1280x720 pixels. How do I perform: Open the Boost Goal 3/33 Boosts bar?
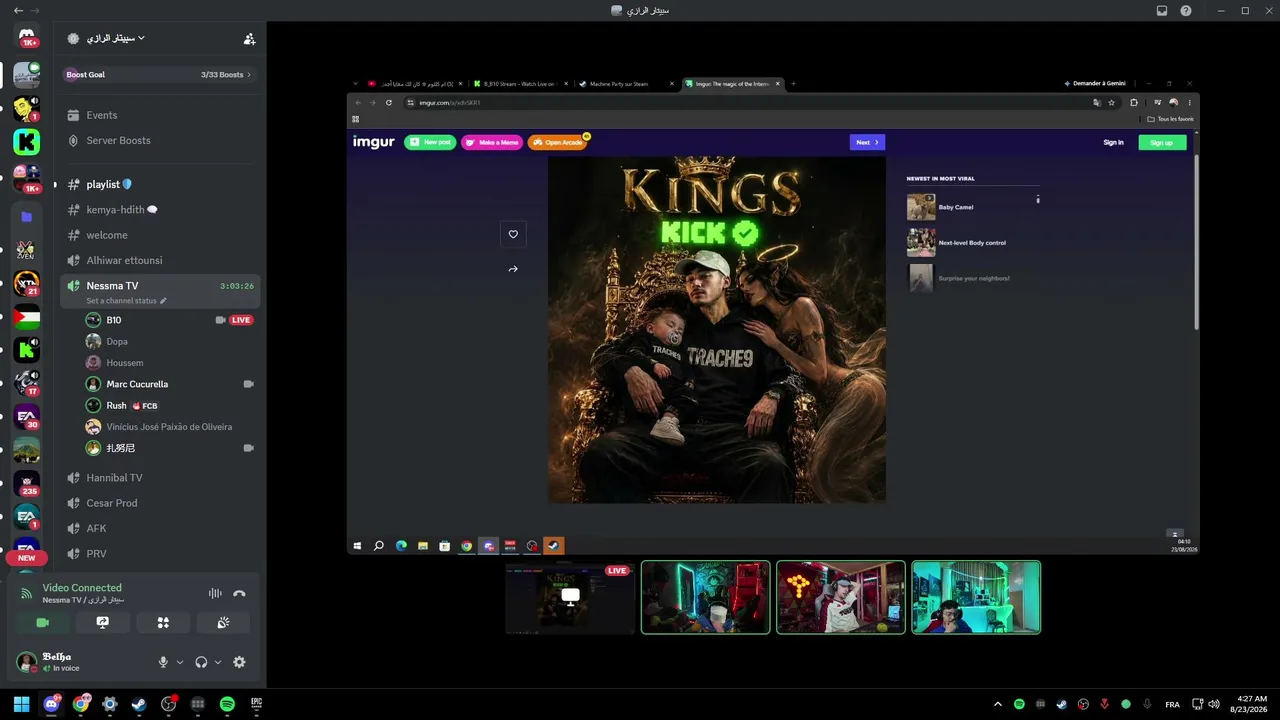pyautogui.click(x=160, y=75)
